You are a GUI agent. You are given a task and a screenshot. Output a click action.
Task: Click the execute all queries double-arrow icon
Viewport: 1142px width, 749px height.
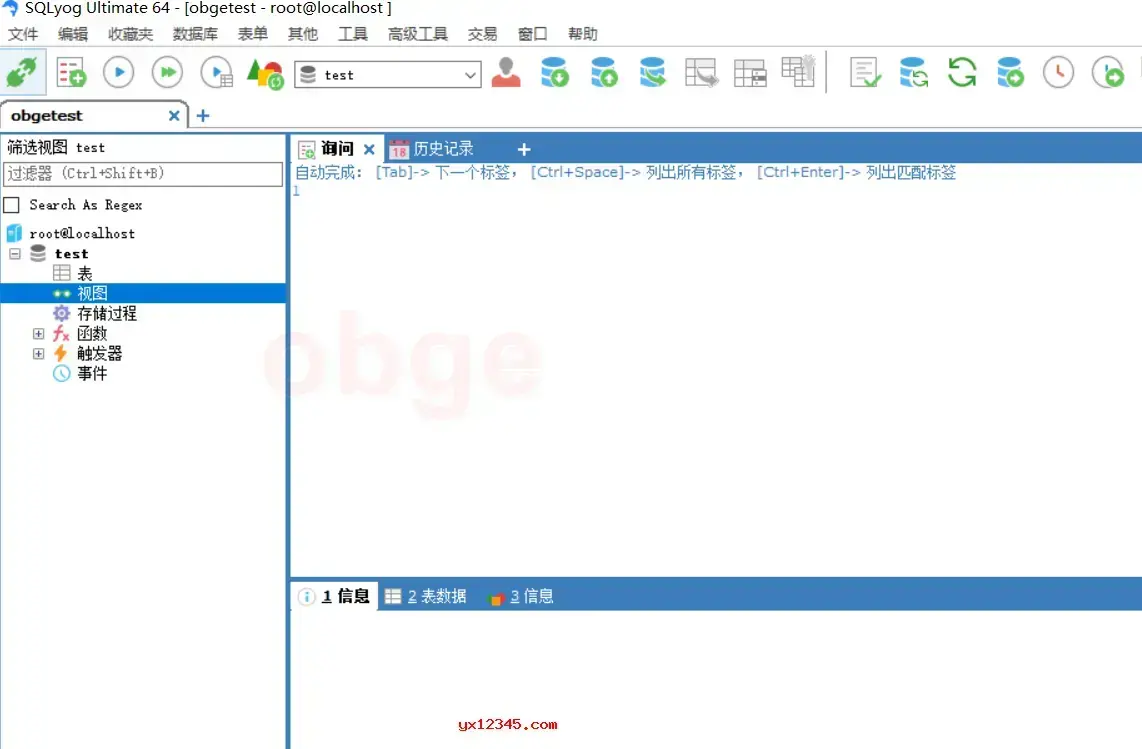(168, 73)
